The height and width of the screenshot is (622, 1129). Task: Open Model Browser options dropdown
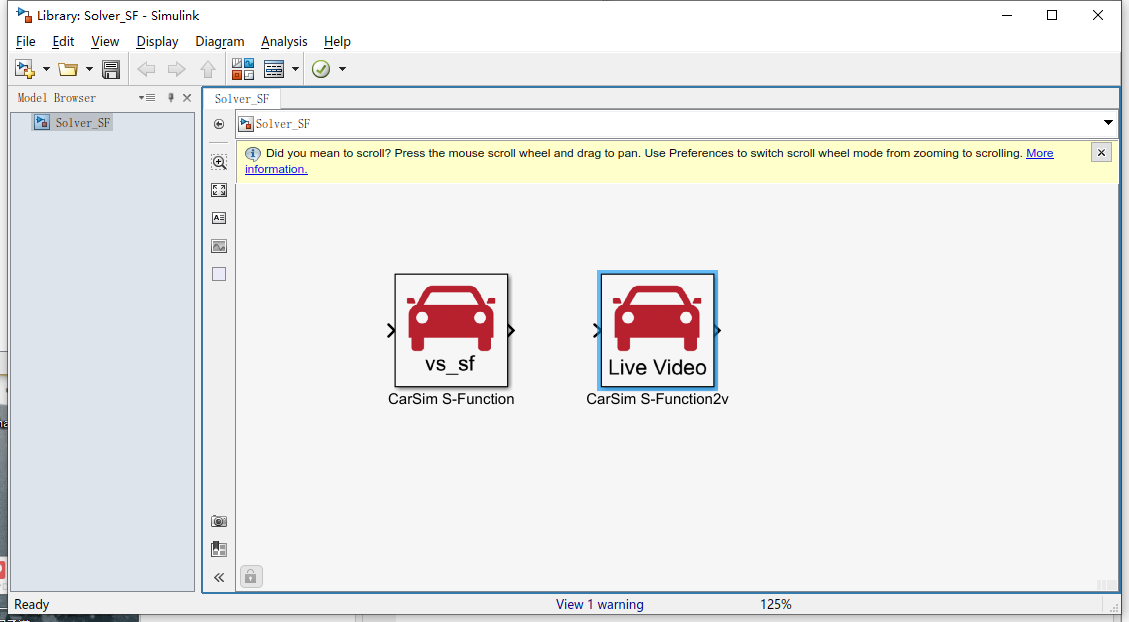coord(147,98)
